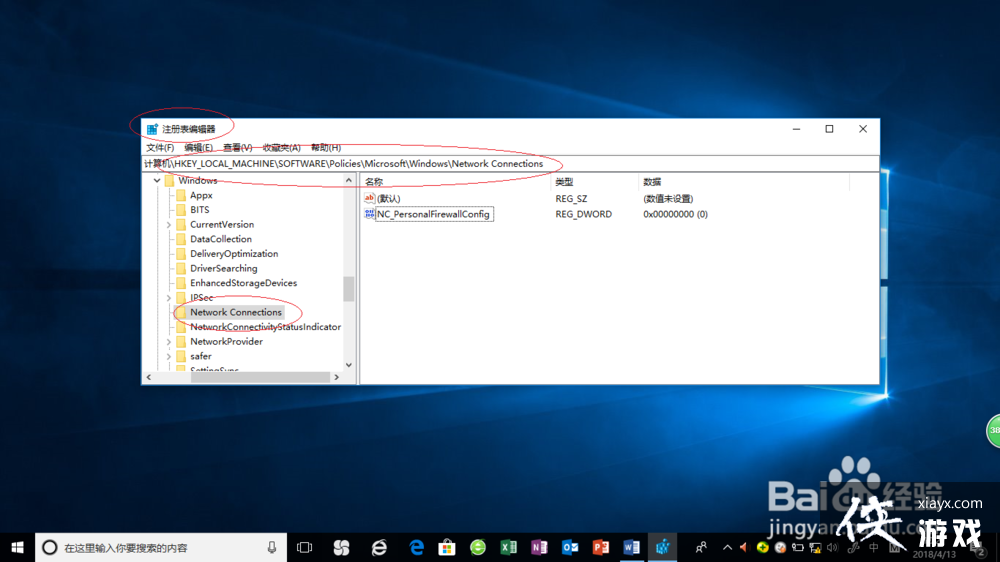1000x562 pixels.
Task: Click the BITS folder icon
Action: 181,210
